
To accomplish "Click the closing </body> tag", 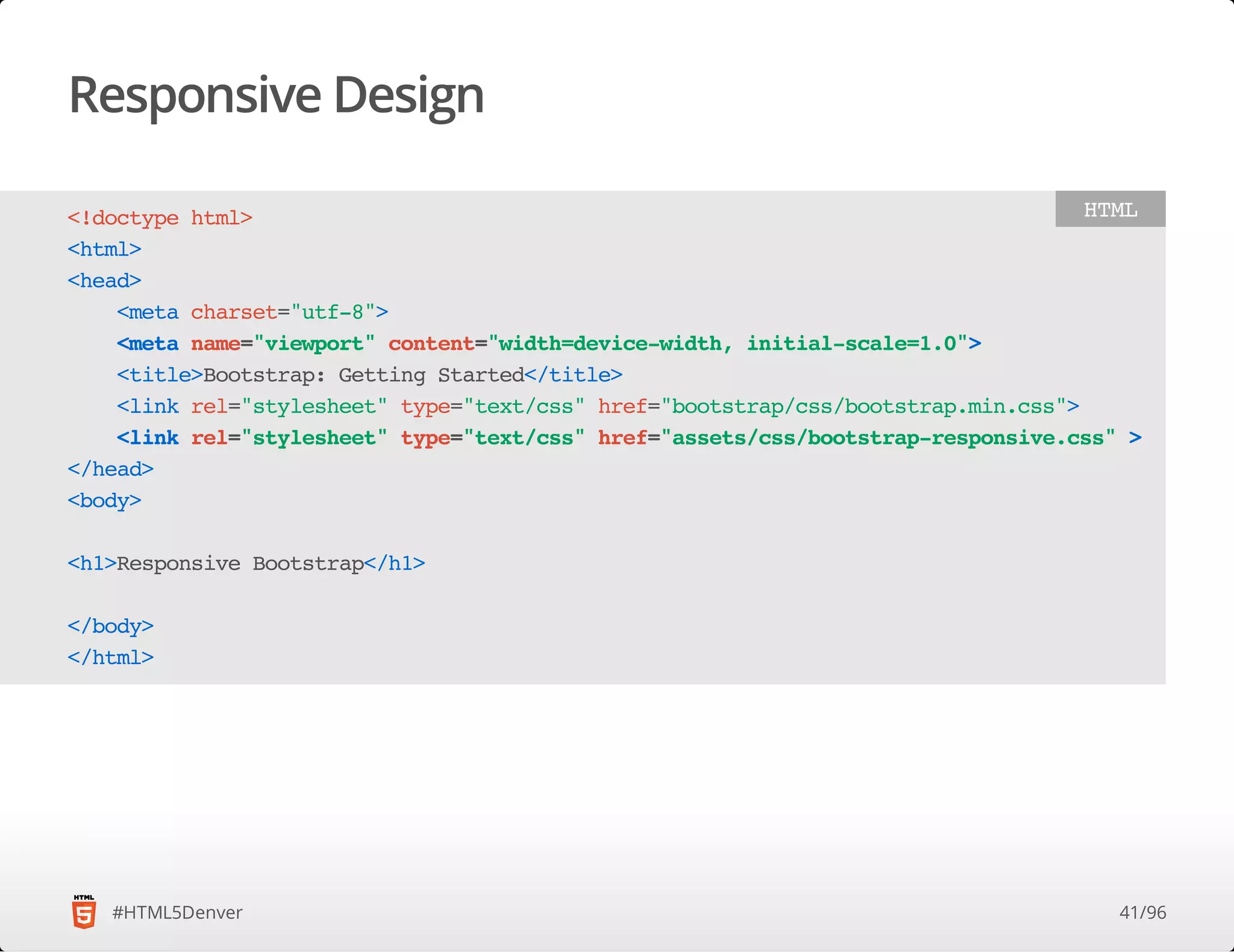I will pos(110,626).
